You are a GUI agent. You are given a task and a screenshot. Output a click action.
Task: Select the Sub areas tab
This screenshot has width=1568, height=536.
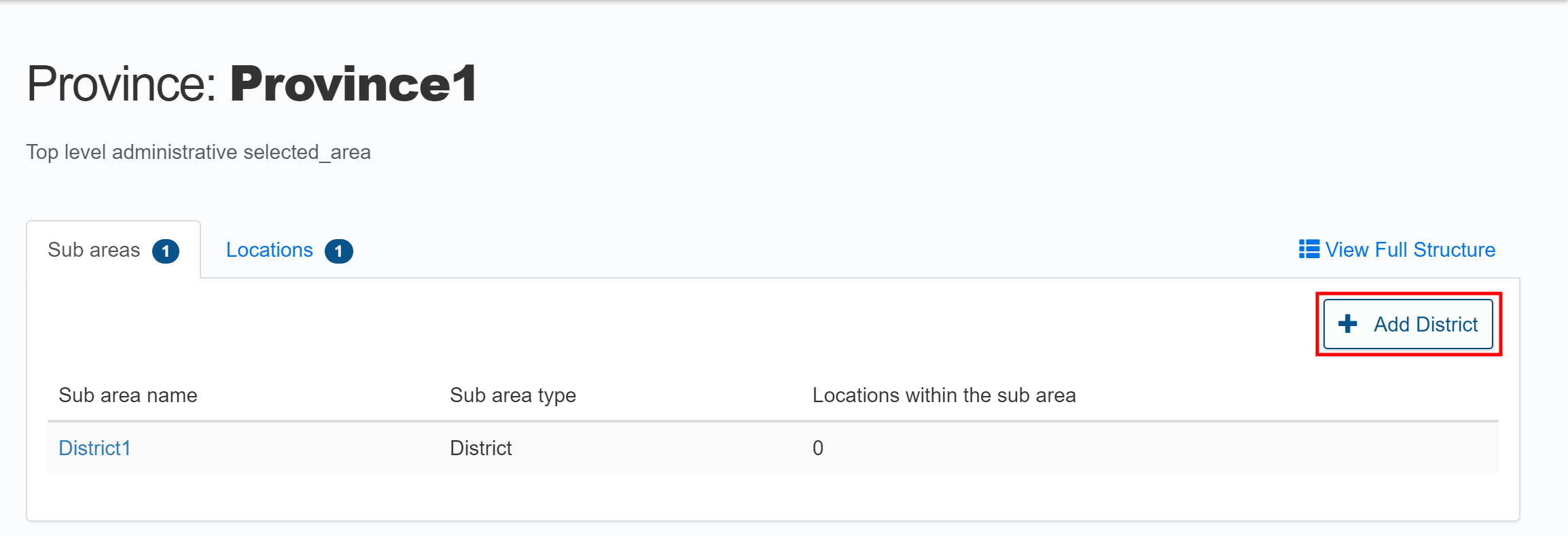click(x=113, y=250)
